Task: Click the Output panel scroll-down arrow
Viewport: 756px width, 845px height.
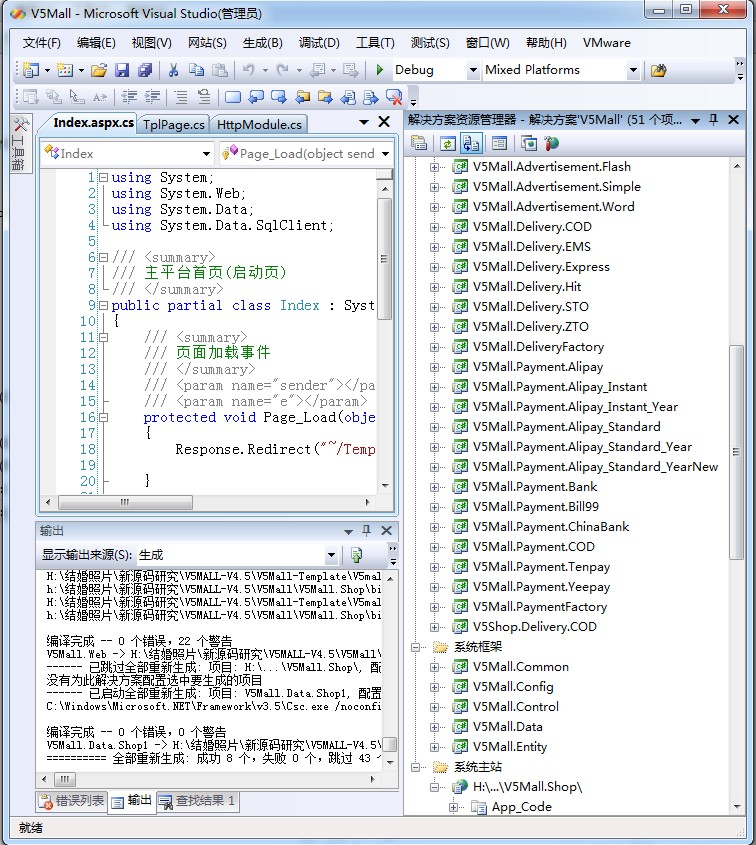Action: (x=391, y=763)
